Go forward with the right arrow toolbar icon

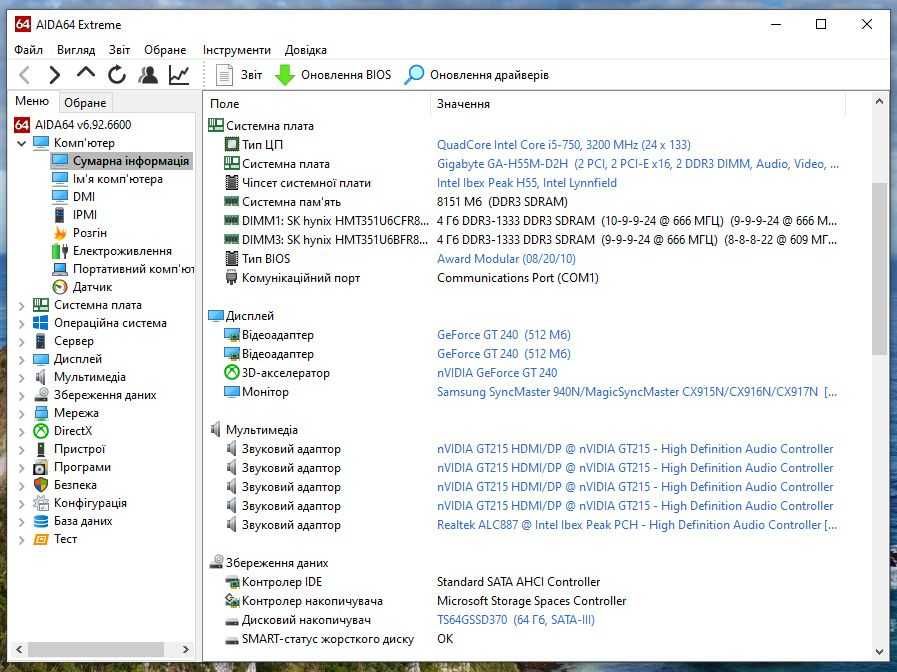(55, 75)
